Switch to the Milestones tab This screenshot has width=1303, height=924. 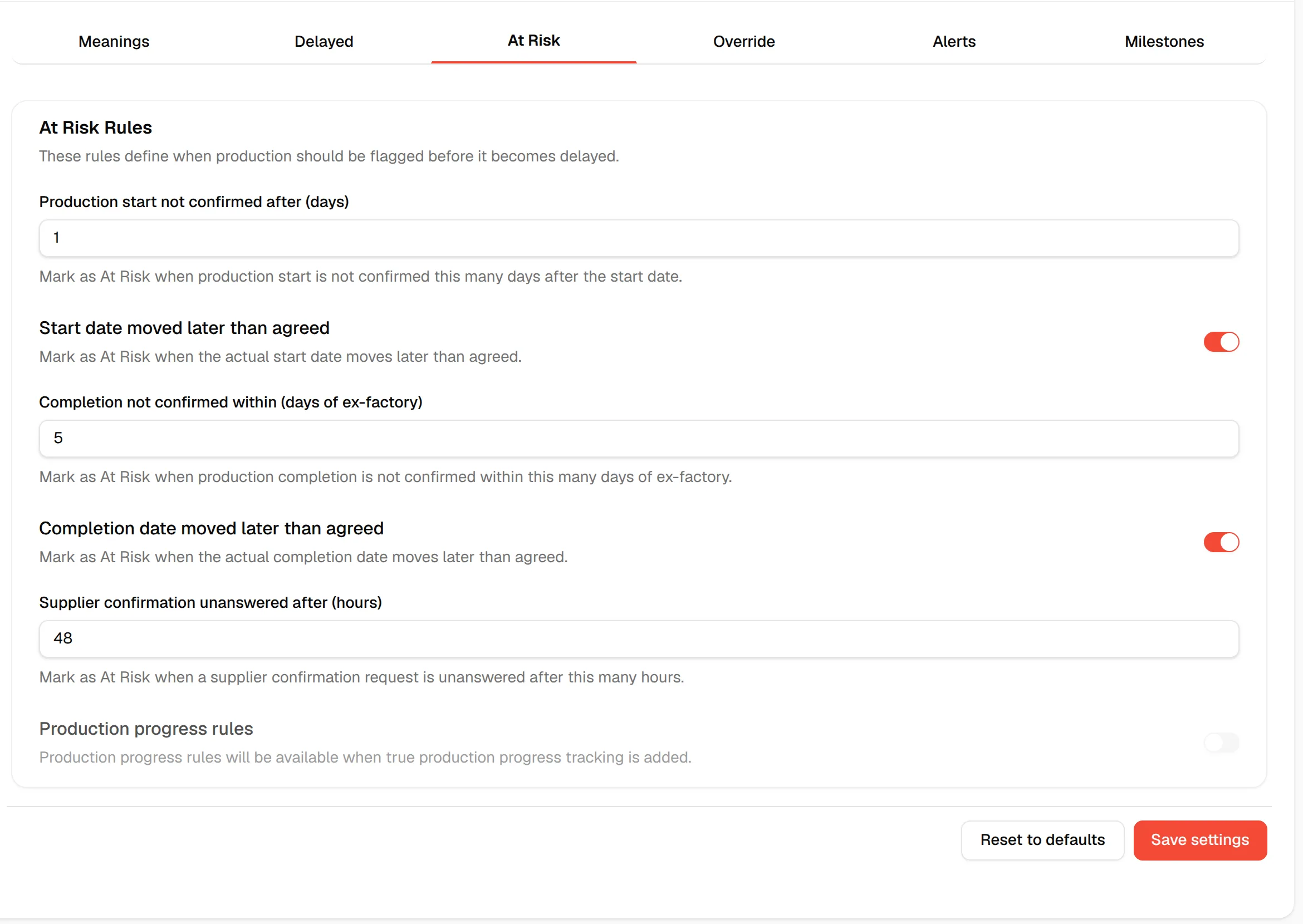tap(1164, 42)
